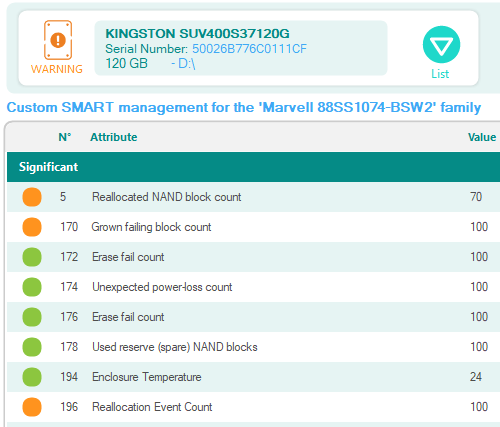
Task: Click the N° column header
Action: [65, 137]
